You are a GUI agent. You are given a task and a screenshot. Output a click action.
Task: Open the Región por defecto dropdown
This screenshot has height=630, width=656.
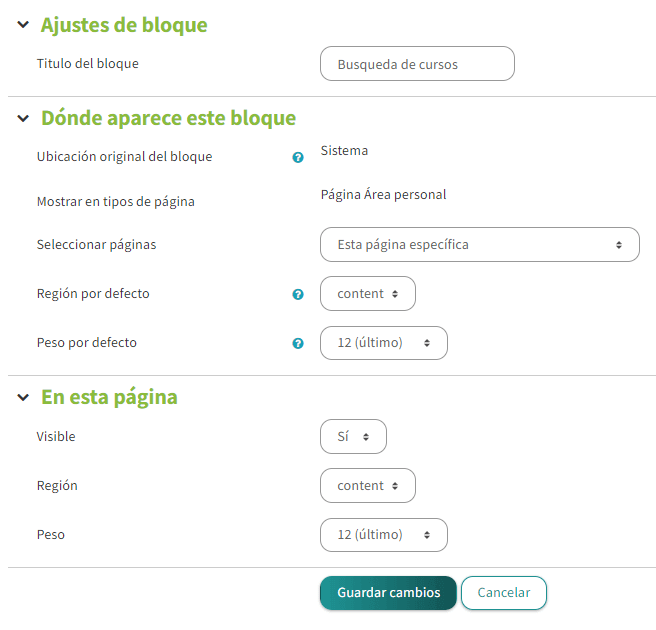tap(368, 294)
